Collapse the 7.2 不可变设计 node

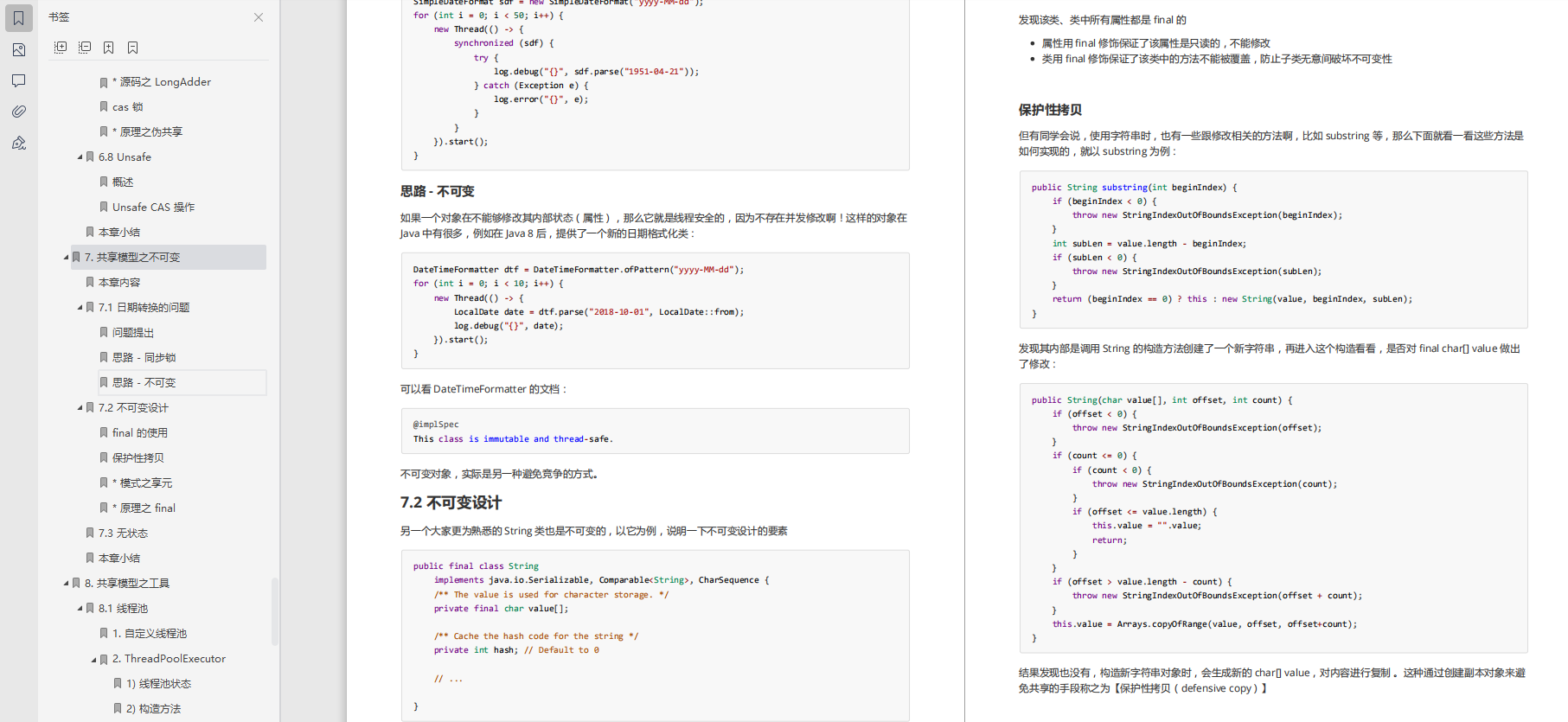[80, 408]
